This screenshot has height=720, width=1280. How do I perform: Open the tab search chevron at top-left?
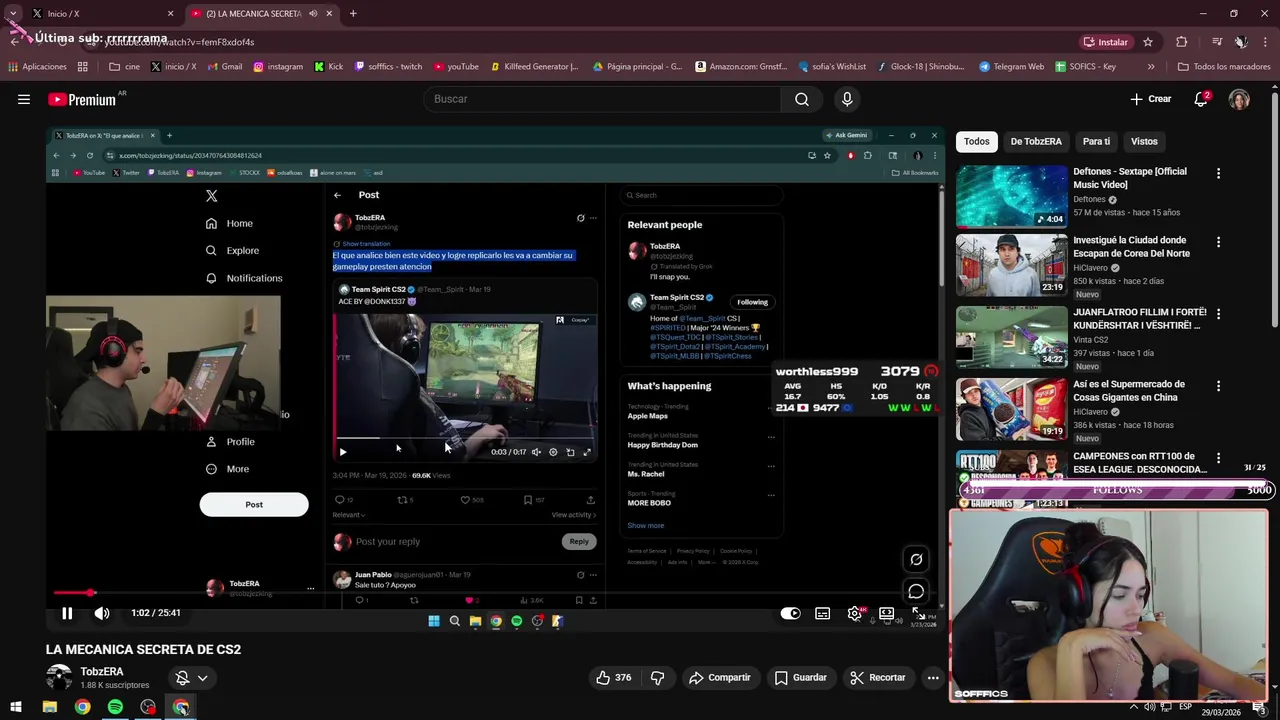click(13, 13)
